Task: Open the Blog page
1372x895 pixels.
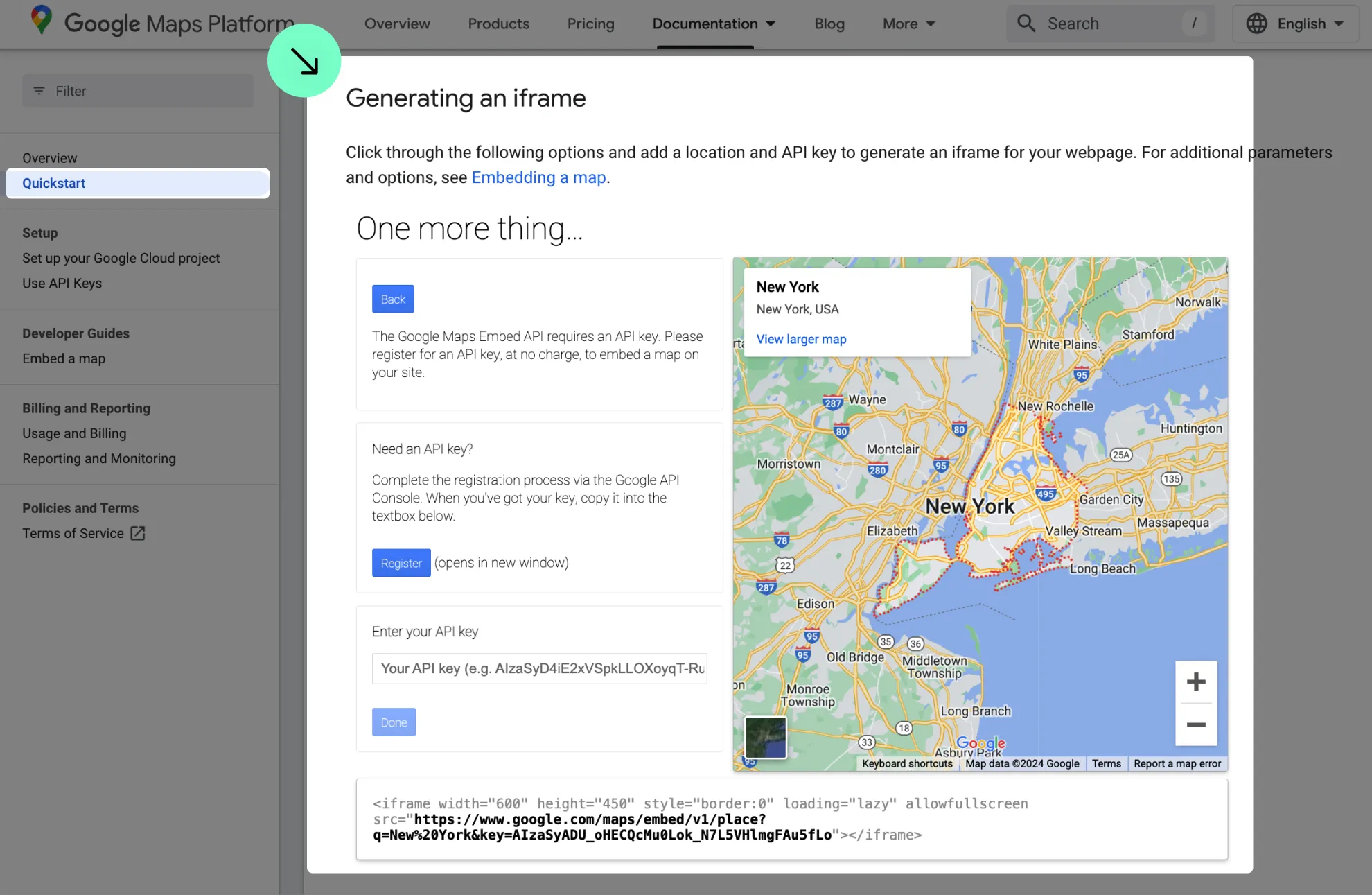Action: pyautogui.click(x=829, y=24)
